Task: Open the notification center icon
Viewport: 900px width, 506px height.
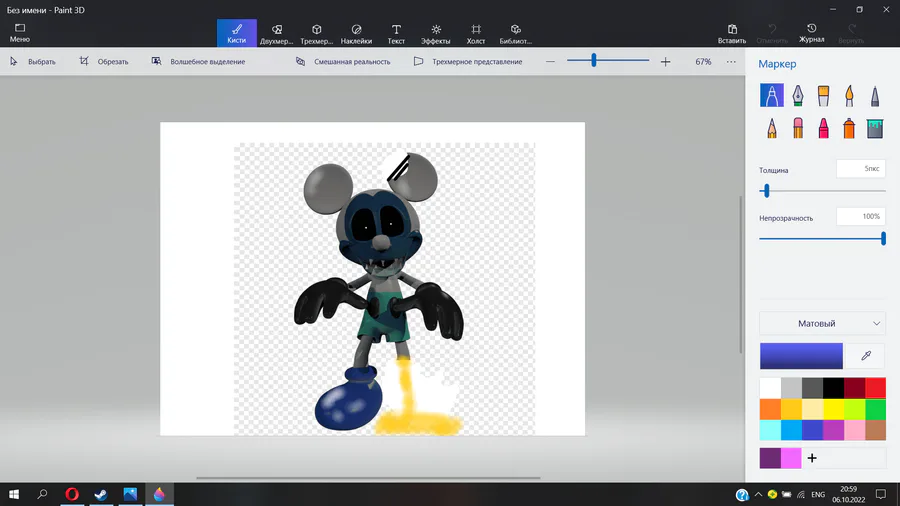Action: [x=880, y=494]
